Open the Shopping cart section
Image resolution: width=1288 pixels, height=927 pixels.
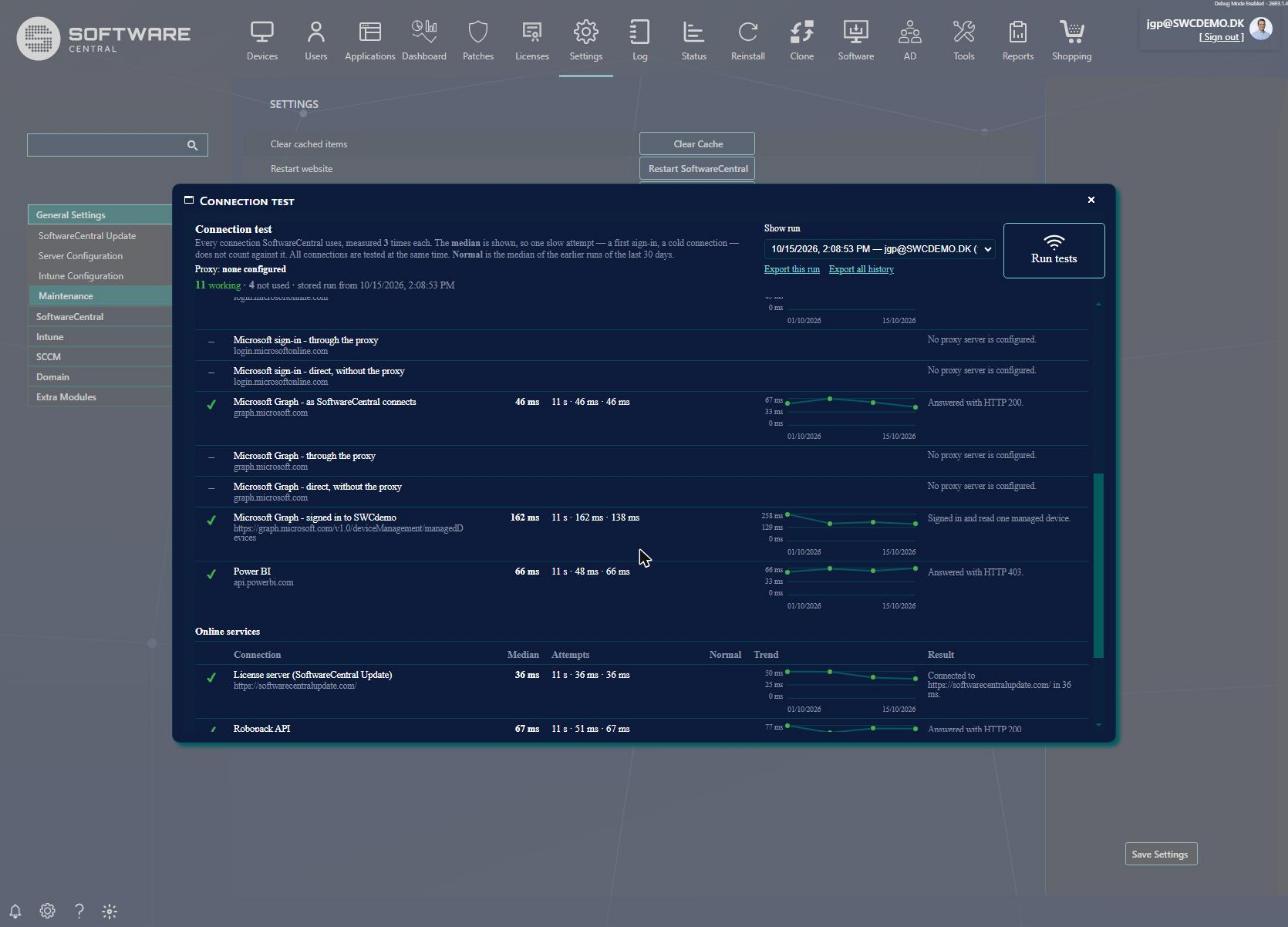point(1072,41)
